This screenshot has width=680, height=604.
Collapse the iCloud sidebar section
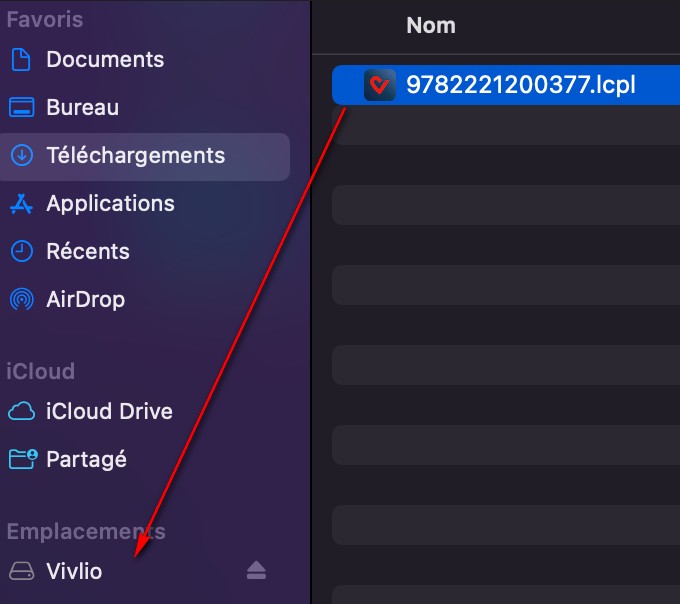pyautogui.click(x=40, y=371)
